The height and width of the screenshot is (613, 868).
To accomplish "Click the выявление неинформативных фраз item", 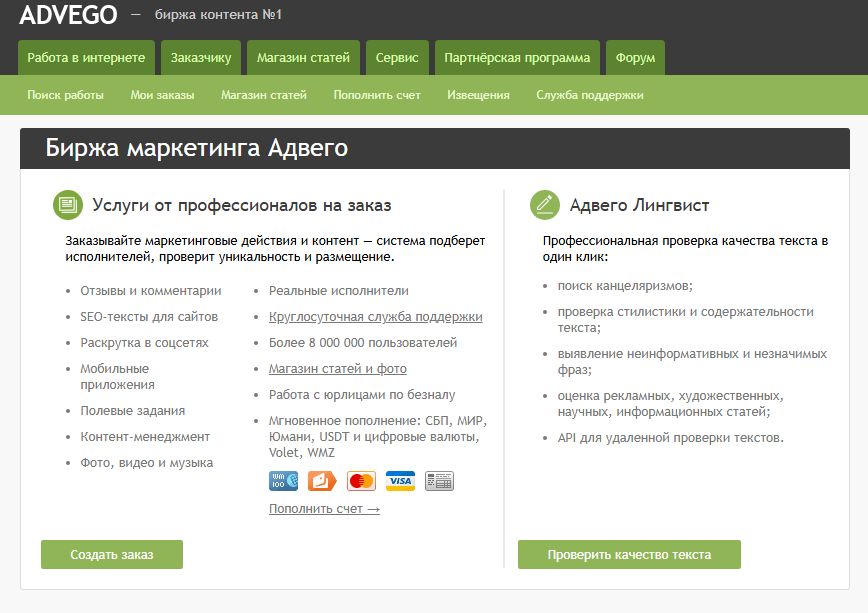I will point(692,362).
